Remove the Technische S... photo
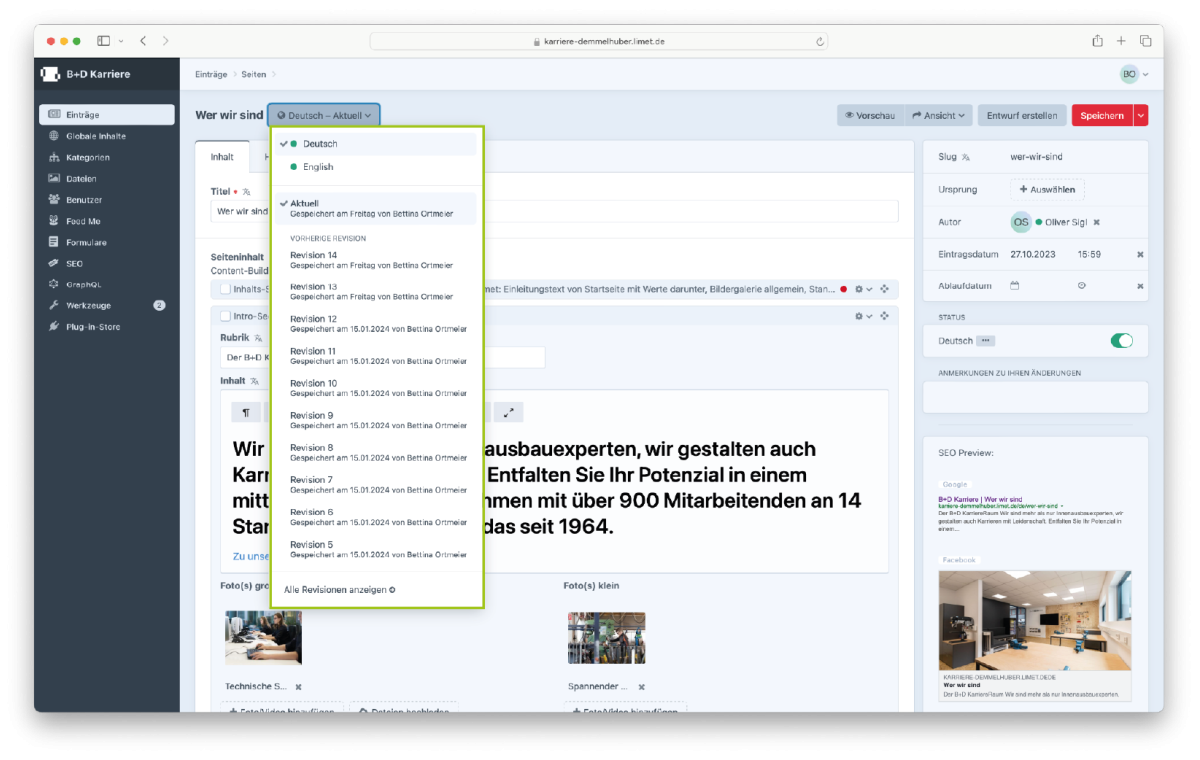This screenshot has width=1200, height=760. pyautogui.click(x=298, y=687)
